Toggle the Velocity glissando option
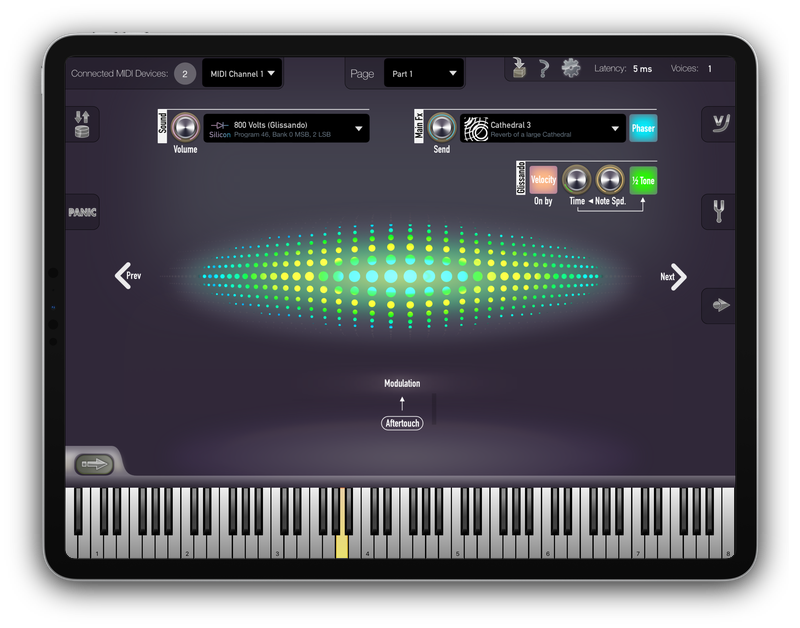Image resolution: width=800 pixels, height=628 pixels. click(543, 180)
